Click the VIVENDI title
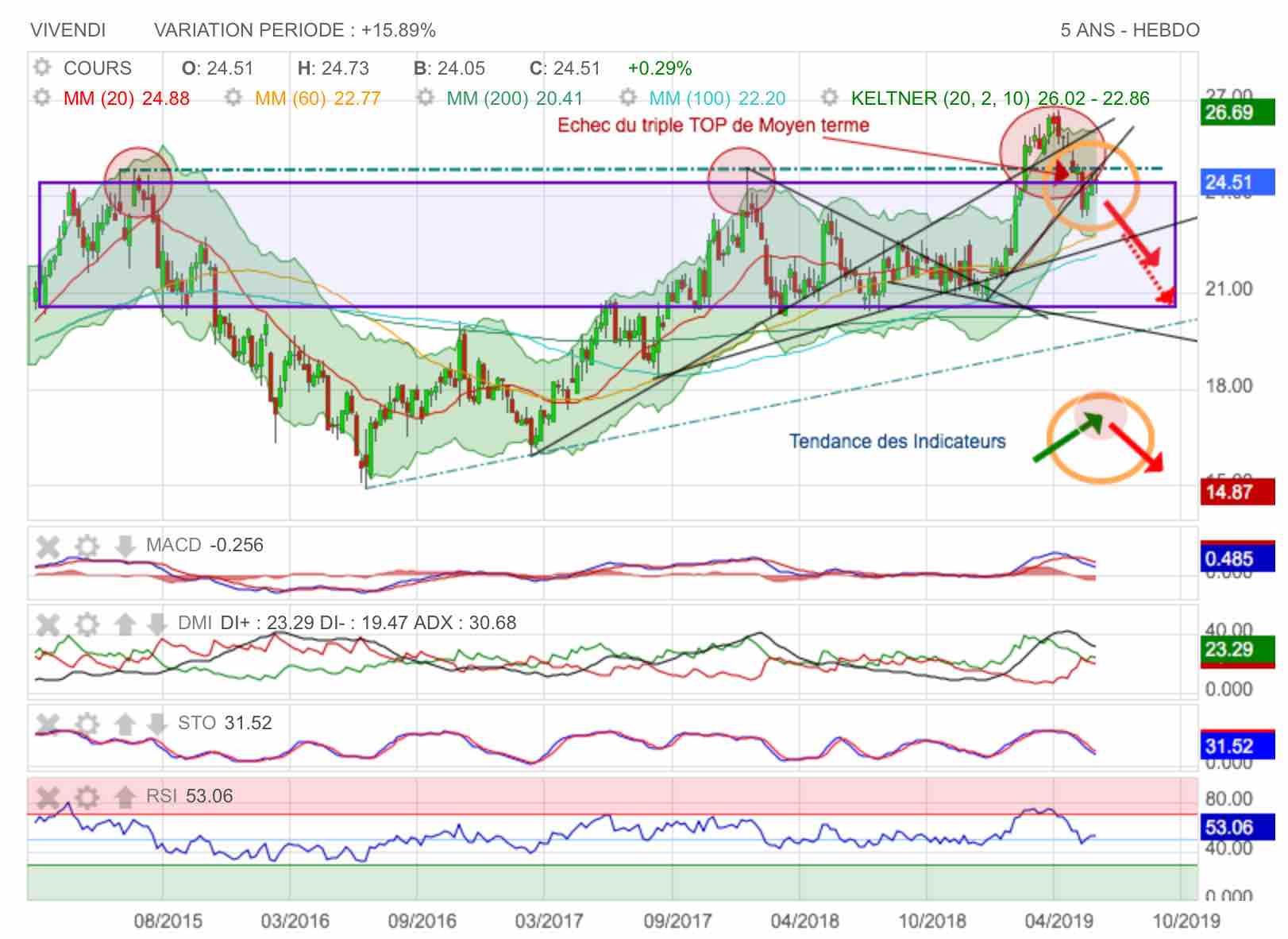The height and width of the screenshot is (939, 1288). click(67, 30)
